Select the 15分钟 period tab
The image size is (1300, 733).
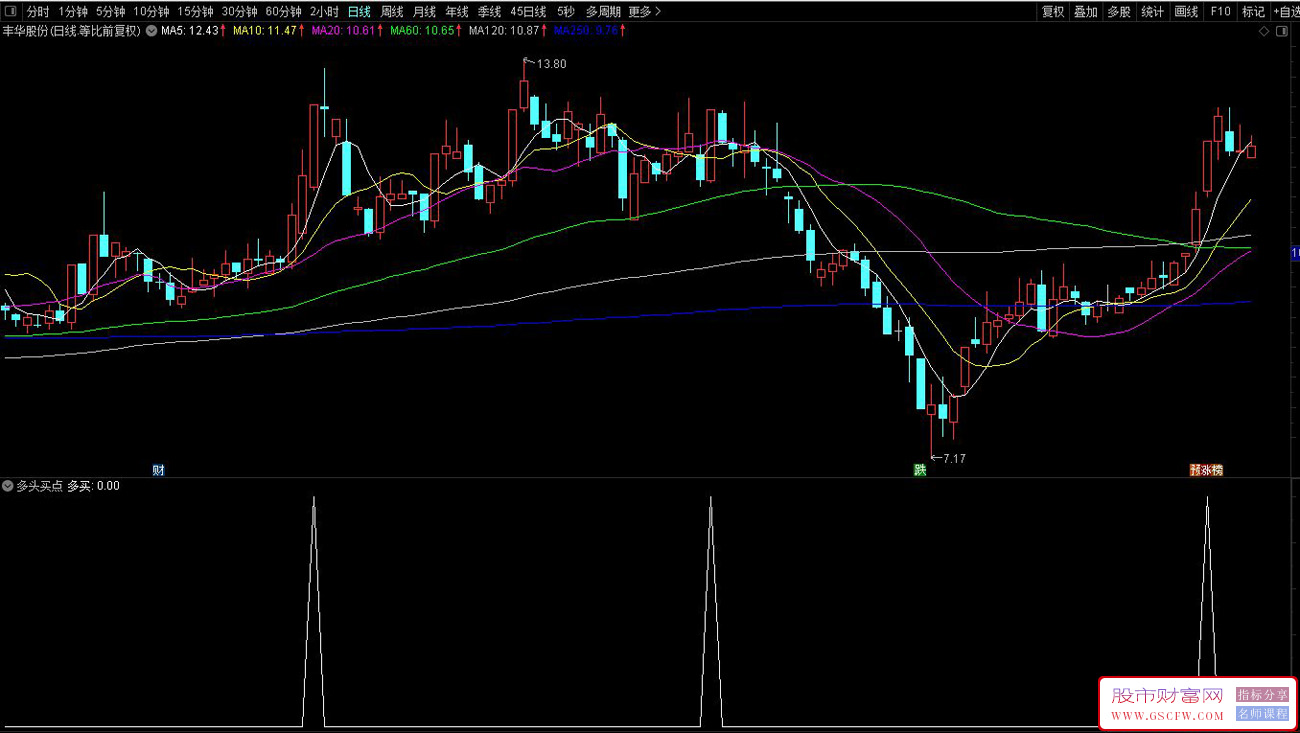tap(195, 12)
